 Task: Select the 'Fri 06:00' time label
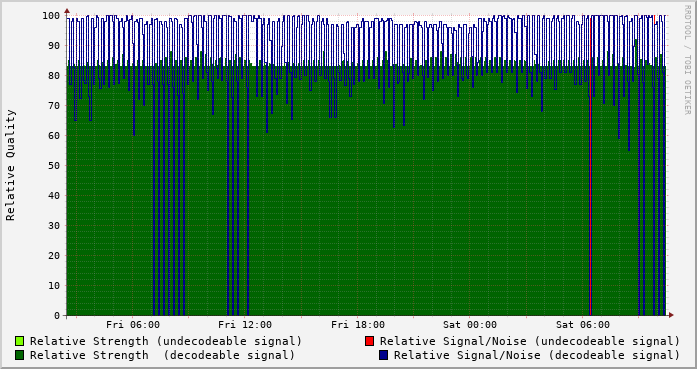pyautogui.click(x=133, y=325)
